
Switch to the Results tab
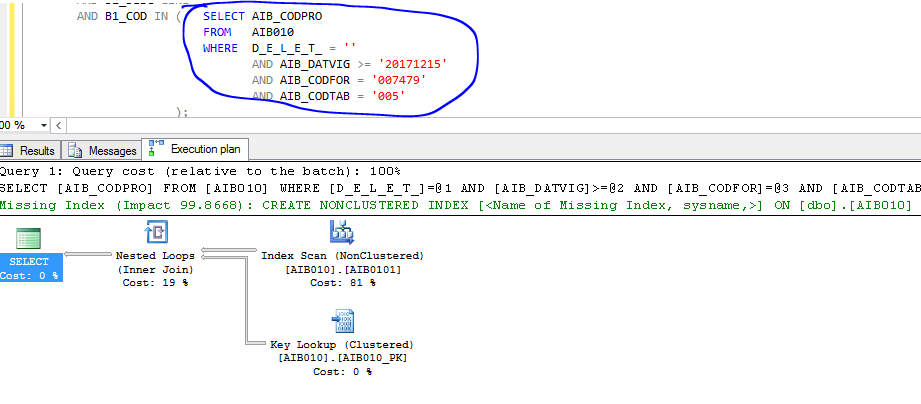(37, 150)
